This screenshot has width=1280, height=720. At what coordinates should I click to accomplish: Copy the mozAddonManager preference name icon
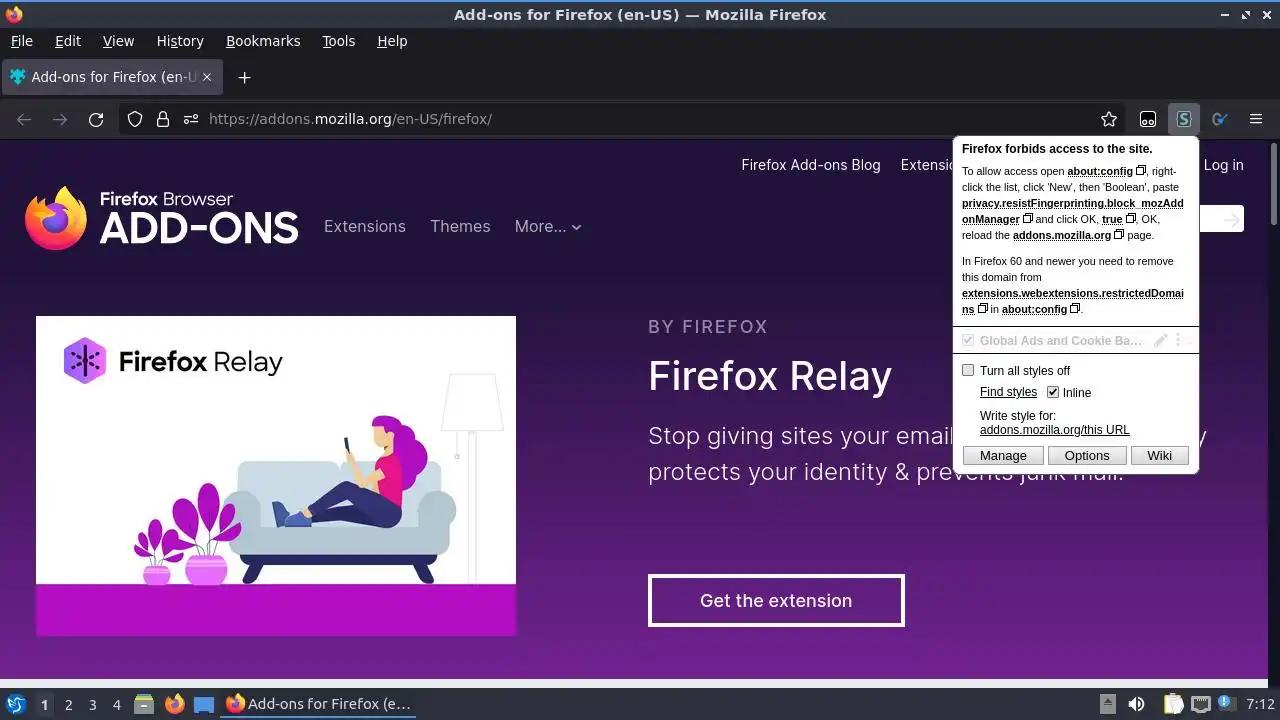1028,219
